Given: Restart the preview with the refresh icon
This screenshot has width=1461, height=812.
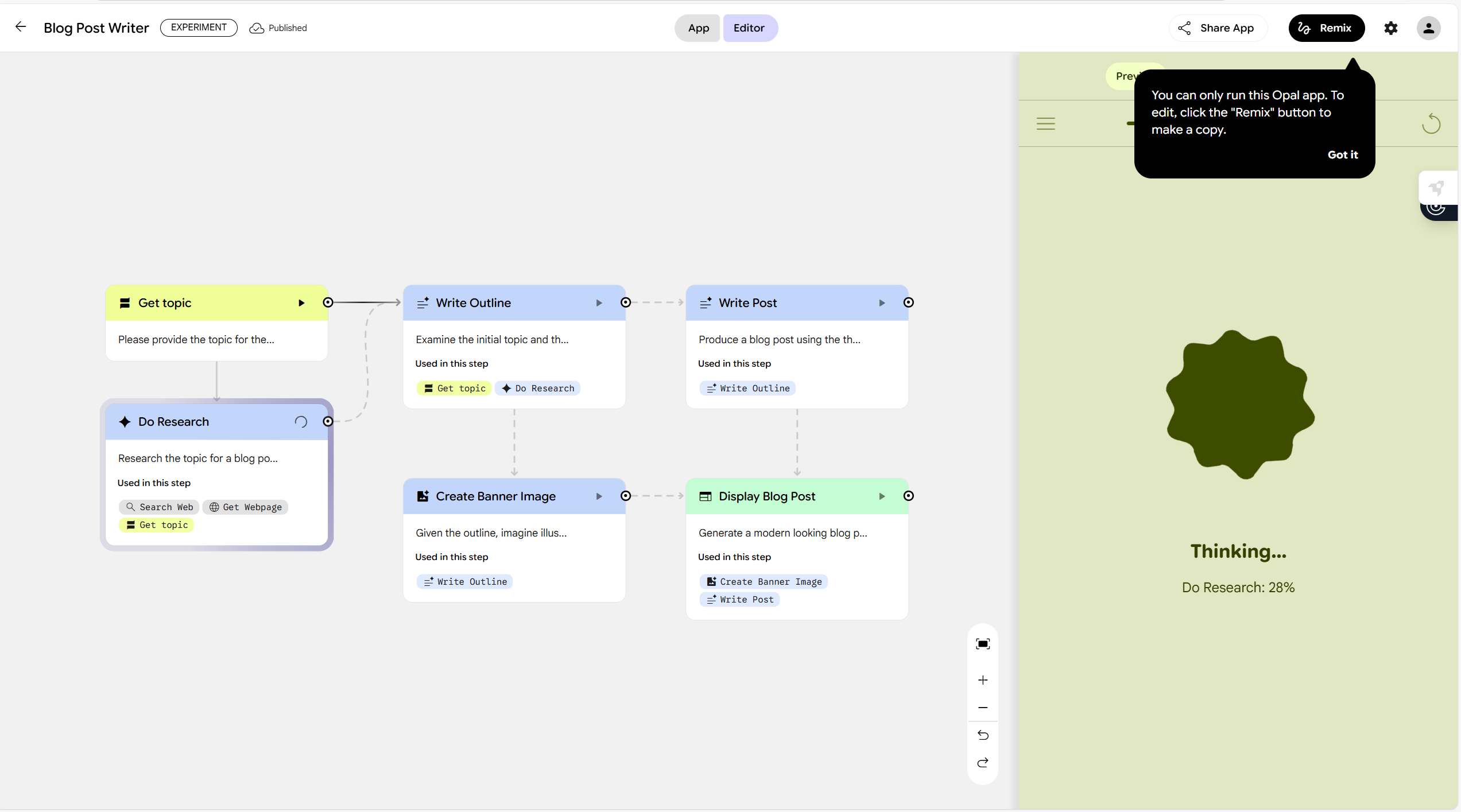Looking at the screenshot, I should pyautogui.click(x=1431, y=123).
